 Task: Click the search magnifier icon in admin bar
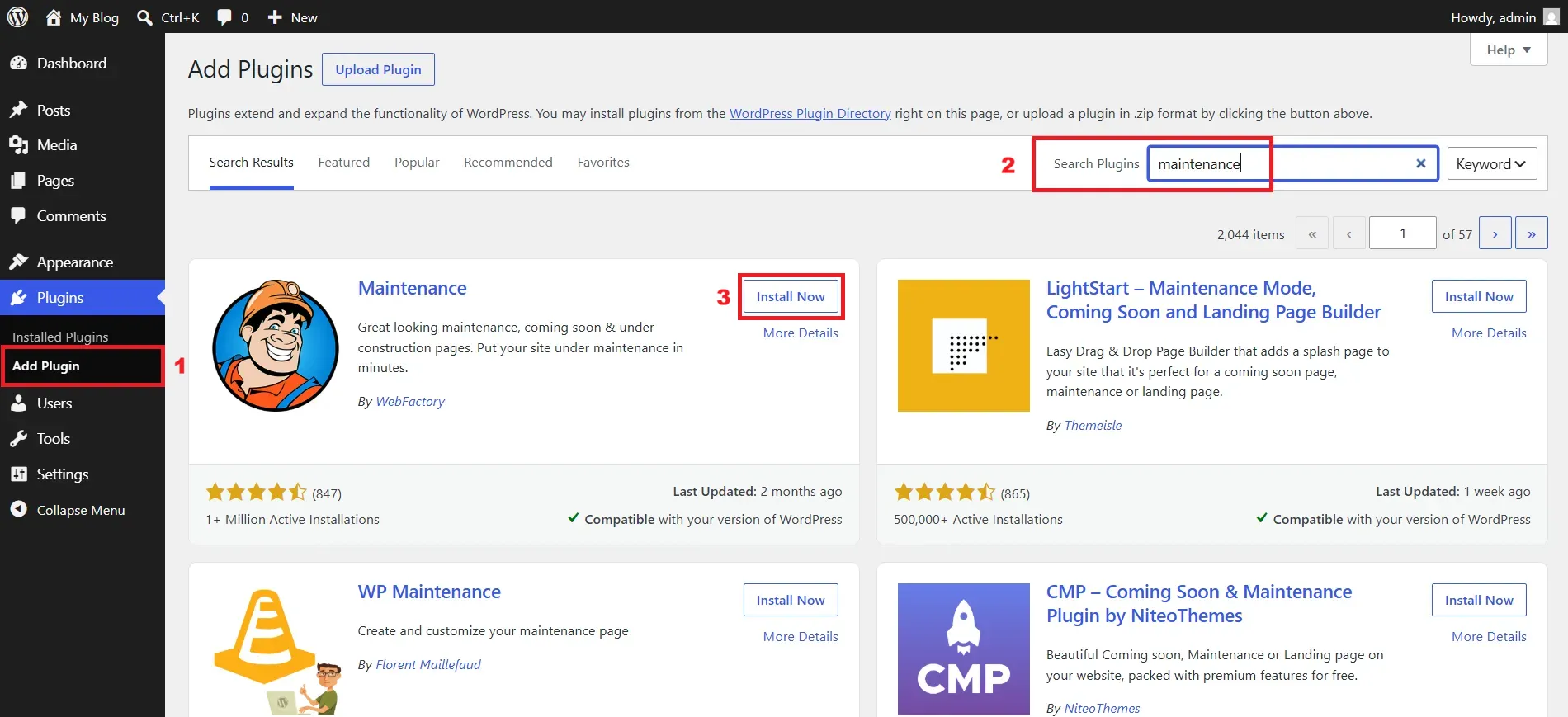[144, 17]
